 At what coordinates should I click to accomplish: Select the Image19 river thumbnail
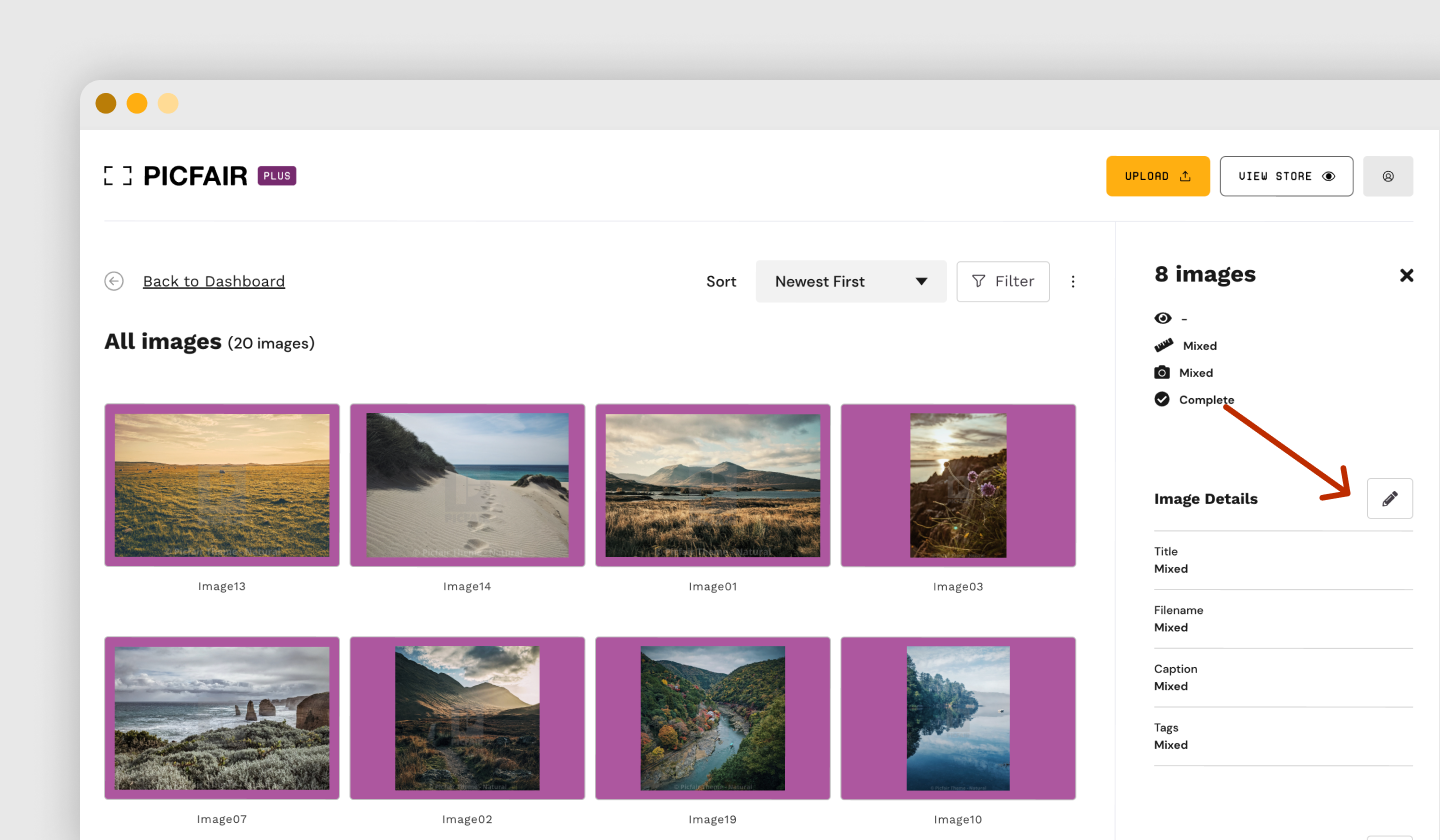(x=713, y=718)
